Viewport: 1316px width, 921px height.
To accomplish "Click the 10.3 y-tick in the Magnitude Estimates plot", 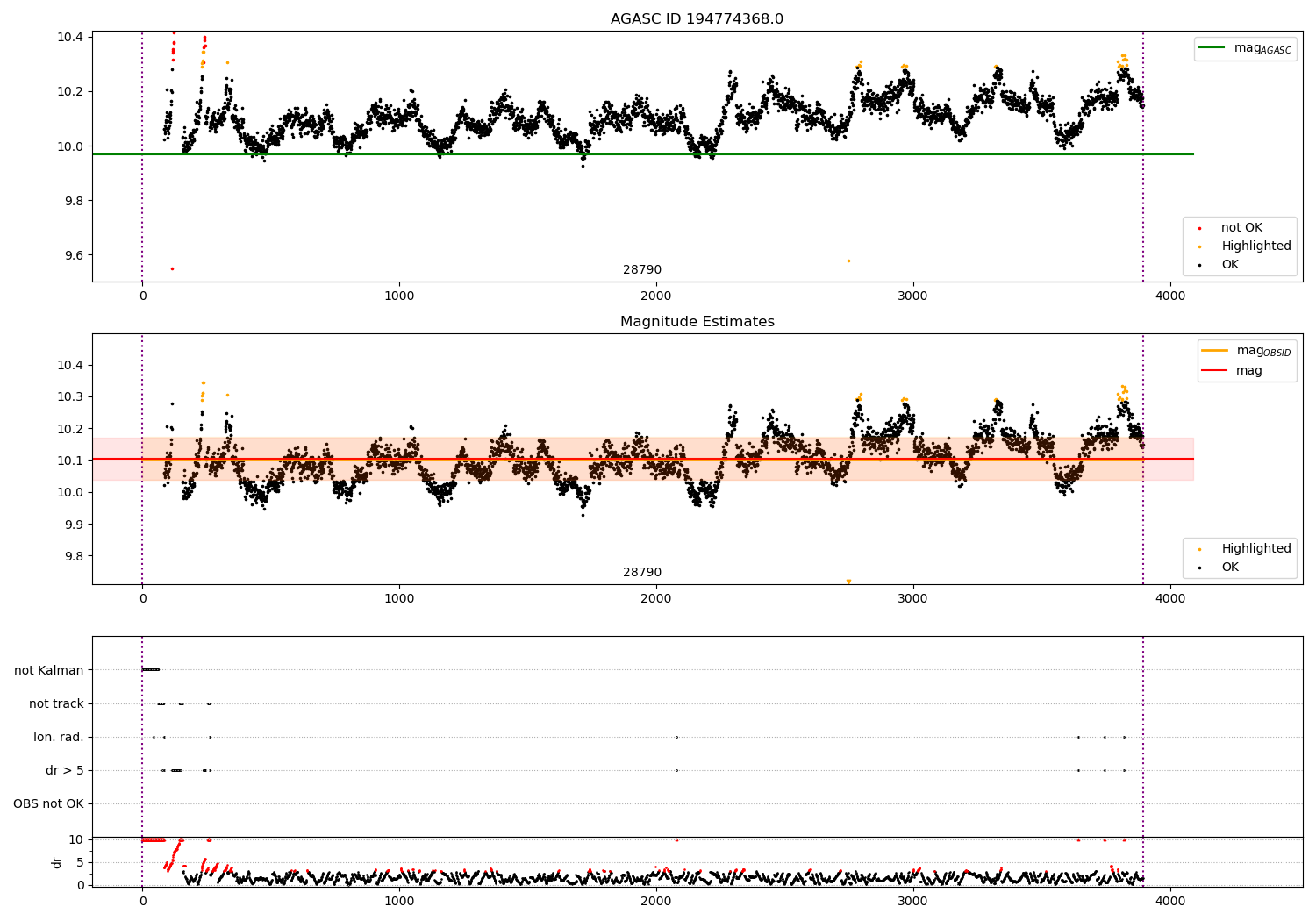I will 70,397.
